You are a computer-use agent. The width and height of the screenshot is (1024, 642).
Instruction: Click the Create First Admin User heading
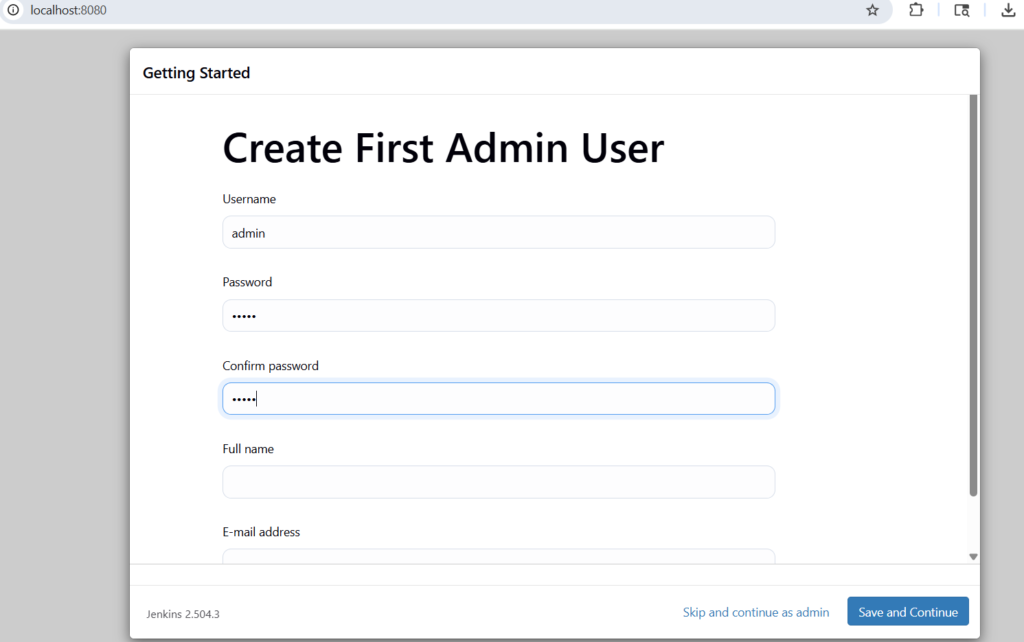point(443,147)
